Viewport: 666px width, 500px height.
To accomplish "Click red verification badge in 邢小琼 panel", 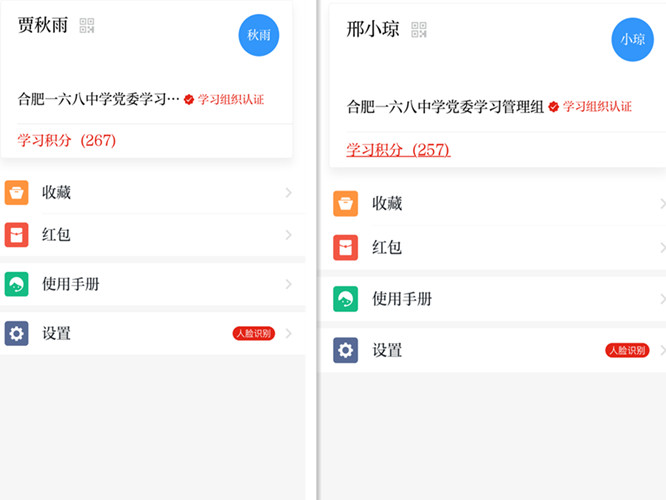I will [x=553, y=107].
